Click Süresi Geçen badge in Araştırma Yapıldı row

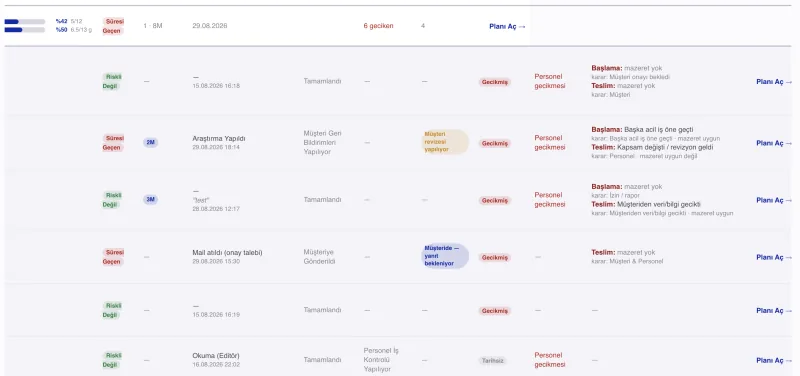pyautogui.click(x=113, y=143)
